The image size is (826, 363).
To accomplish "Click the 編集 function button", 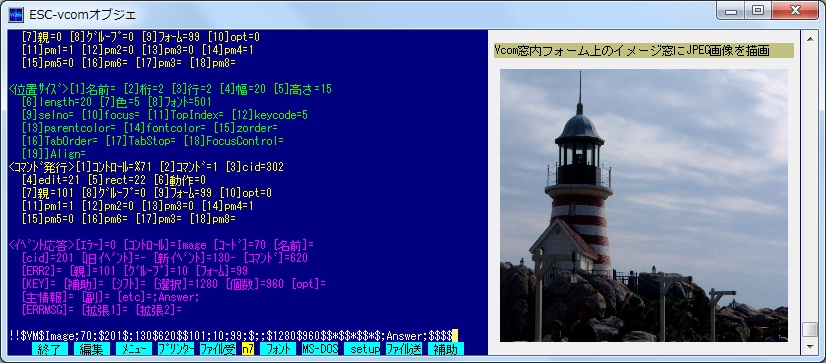I will pos(92,349).
